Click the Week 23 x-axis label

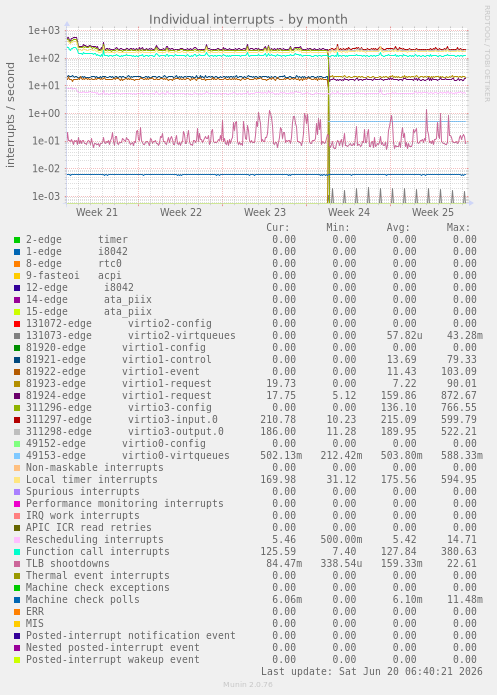265,212
